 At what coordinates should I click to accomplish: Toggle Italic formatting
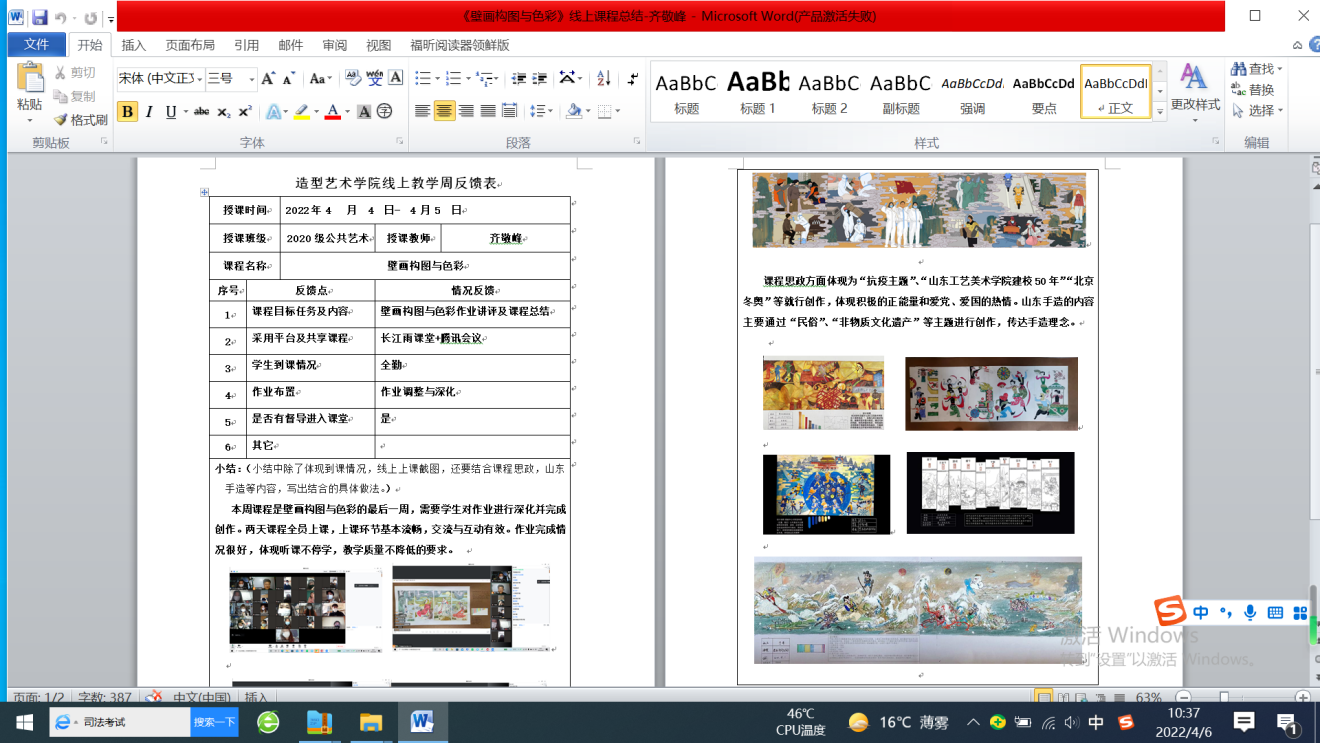click(149, 111)
